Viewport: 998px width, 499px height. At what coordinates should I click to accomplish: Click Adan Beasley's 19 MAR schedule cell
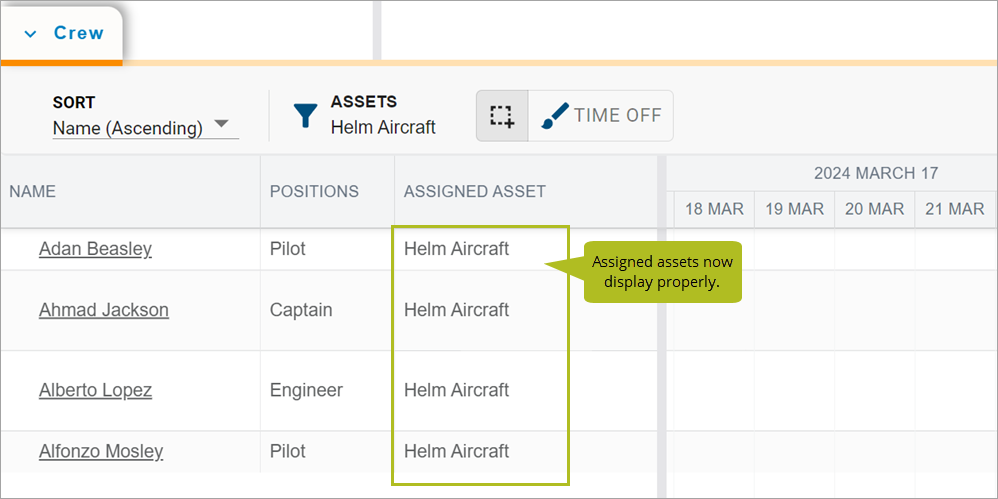794,250
